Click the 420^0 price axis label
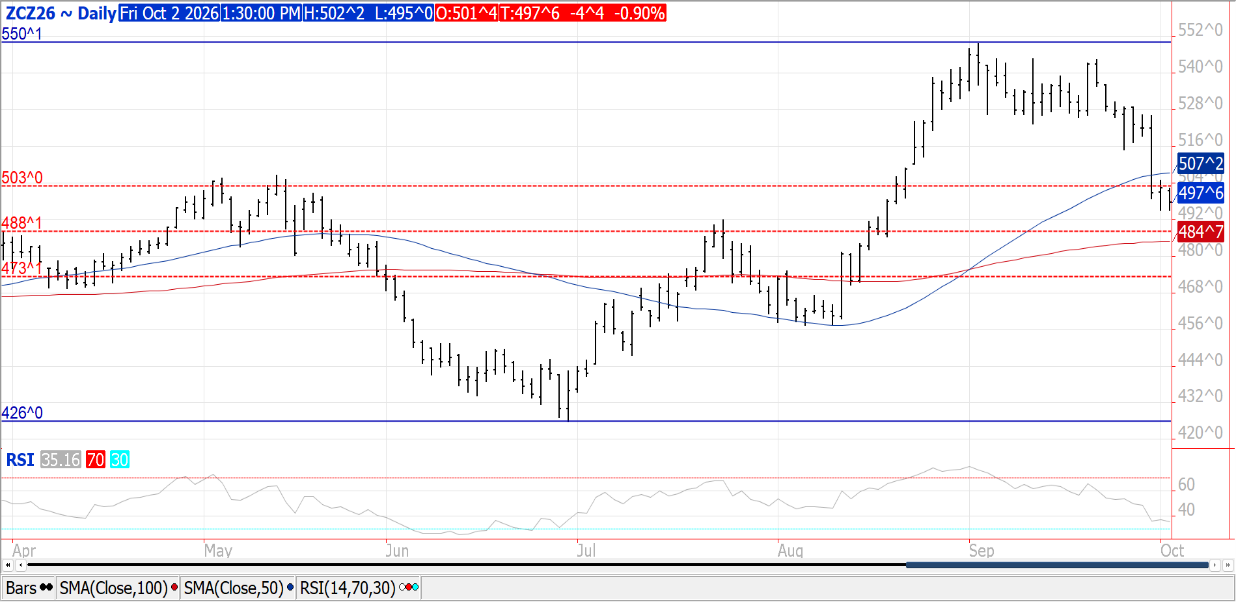Screen dimensions: 1236x602 click(x=1202, y=434)
